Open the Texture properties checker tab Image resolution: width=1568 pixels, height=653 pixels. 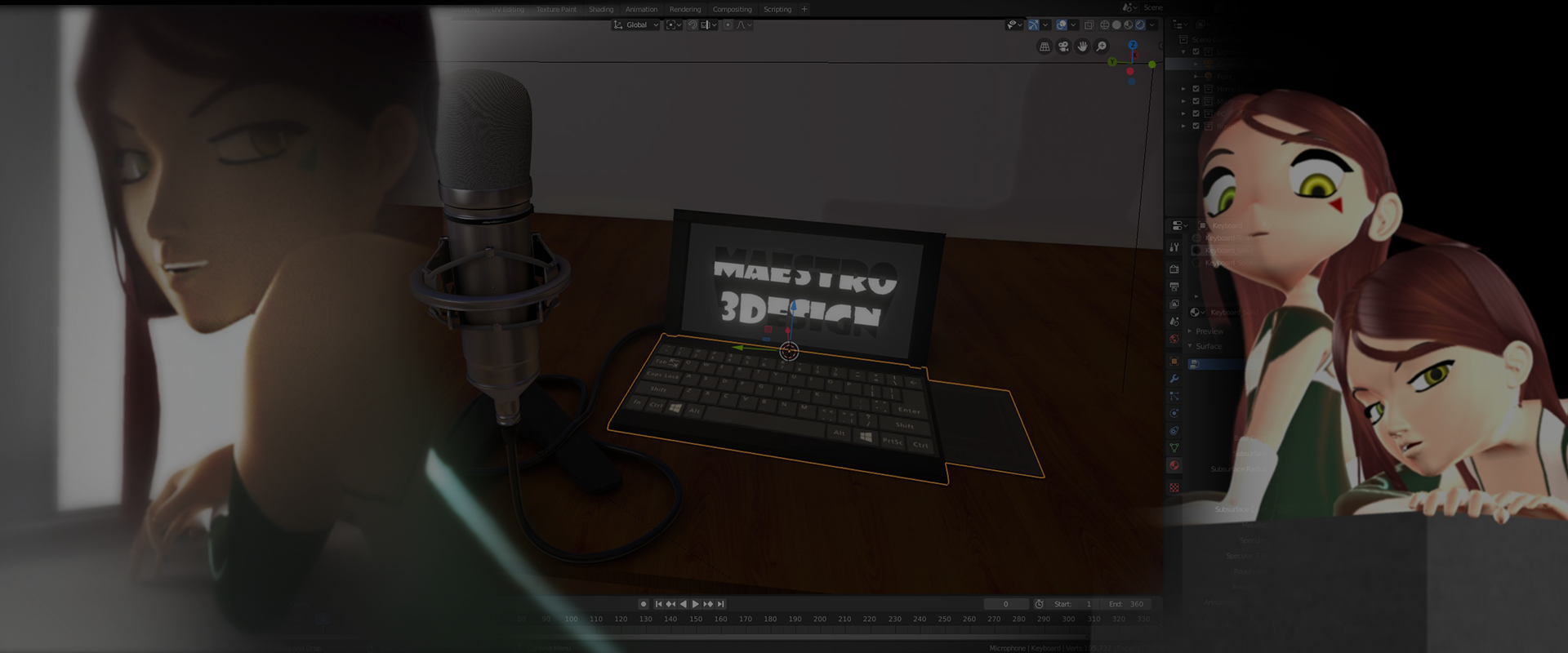1174,487
